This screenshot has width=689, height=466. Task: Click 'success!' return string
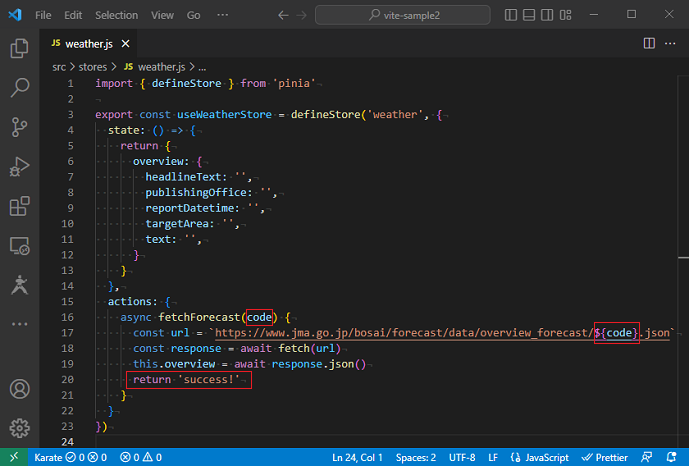click(209, 379)
